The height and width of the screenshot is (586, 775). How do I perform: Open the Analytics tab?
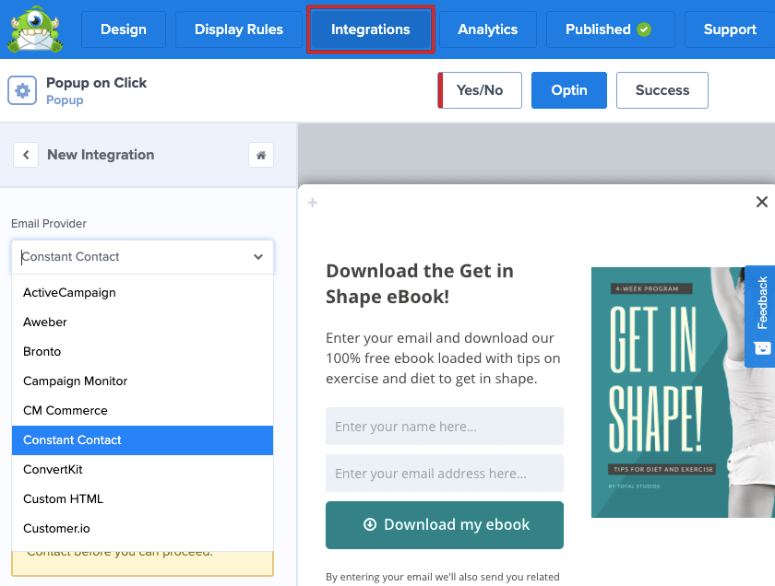coord(488,30)
